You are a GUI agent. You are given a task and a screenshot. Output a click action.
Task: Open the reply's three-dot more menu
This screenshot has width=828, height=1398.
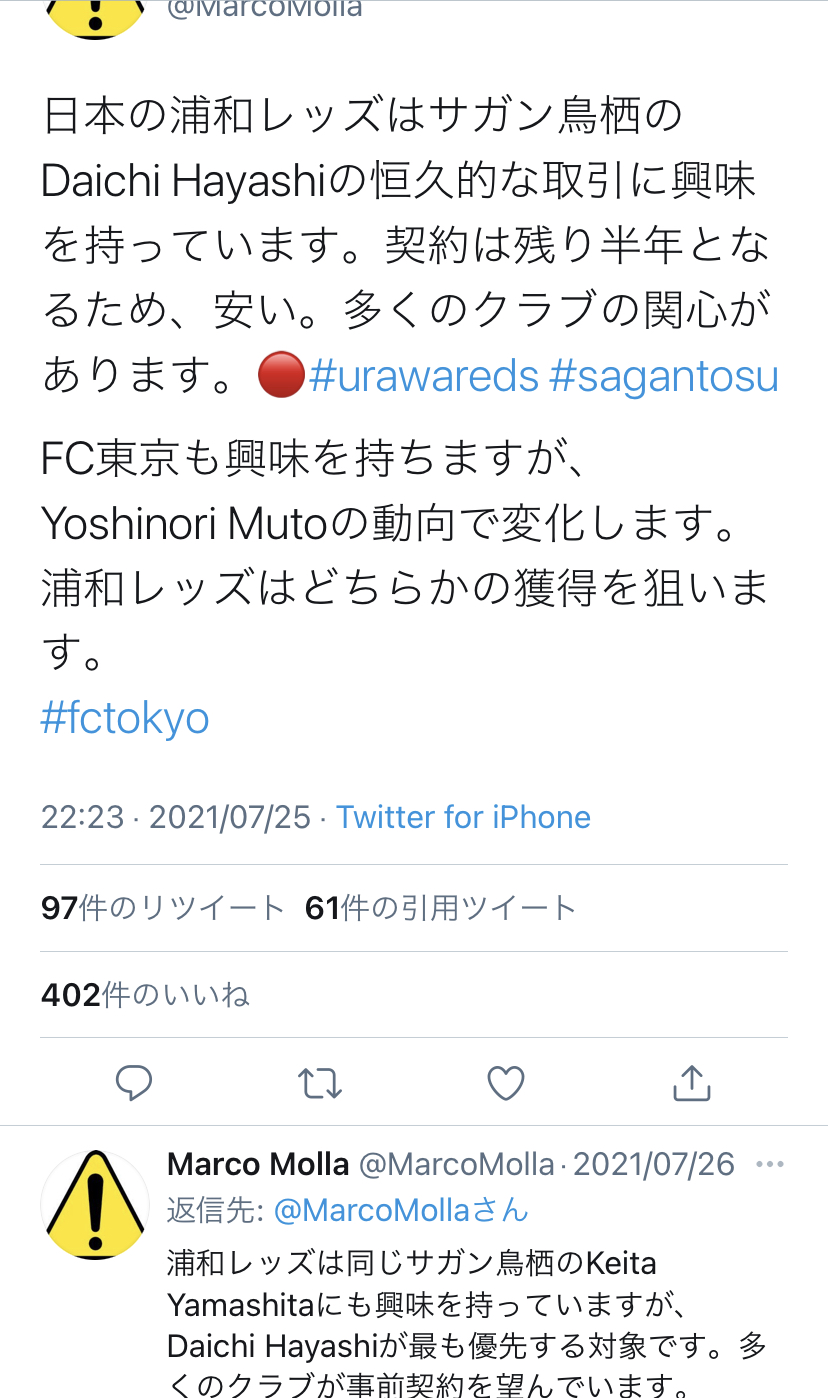pos(770,1165)
